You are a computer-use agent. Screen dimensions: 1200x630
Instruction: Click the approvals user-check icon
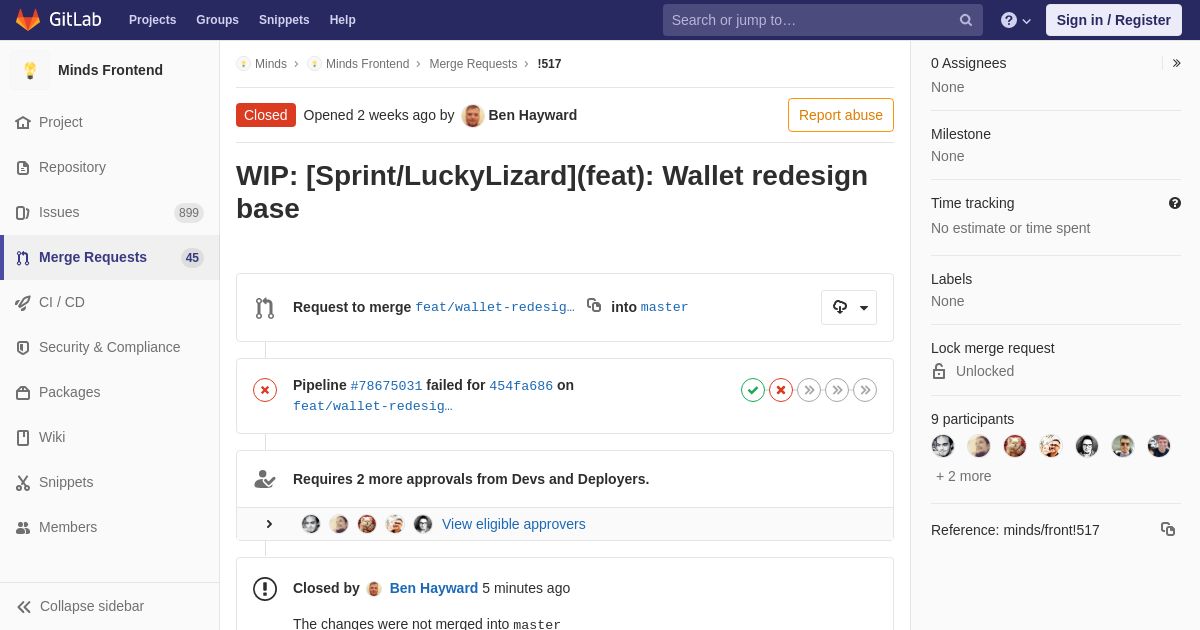[265, 479]
